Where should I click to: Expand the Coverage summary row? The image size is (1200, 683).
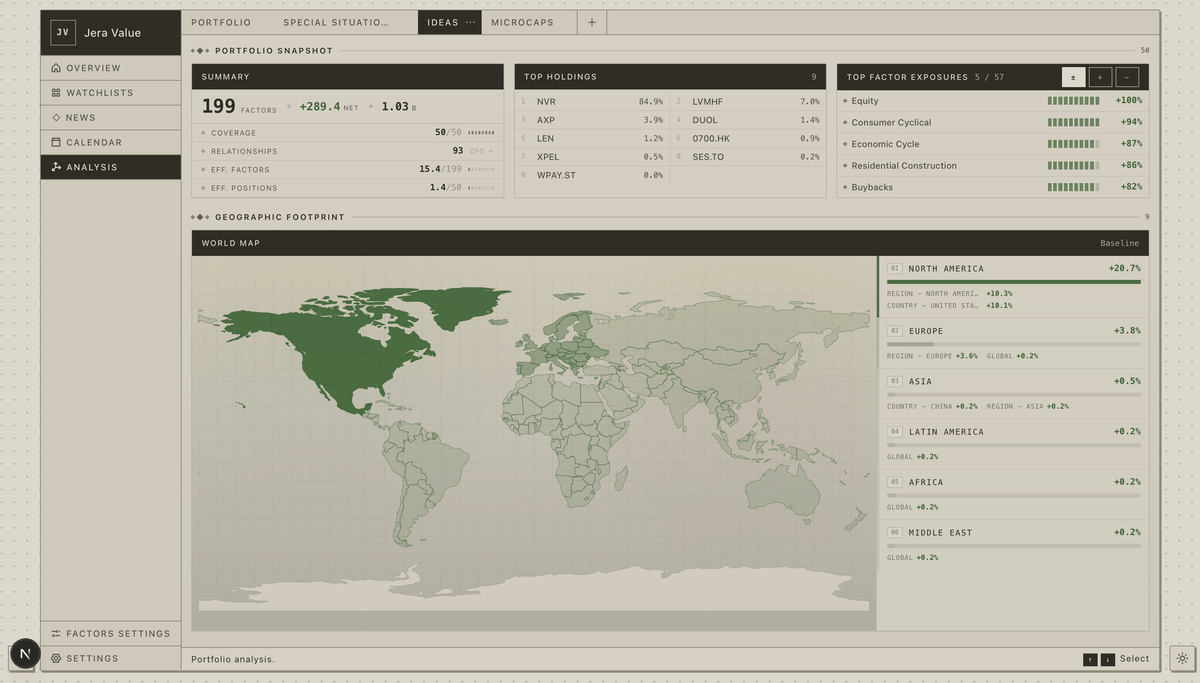click(x=348, y=132)
